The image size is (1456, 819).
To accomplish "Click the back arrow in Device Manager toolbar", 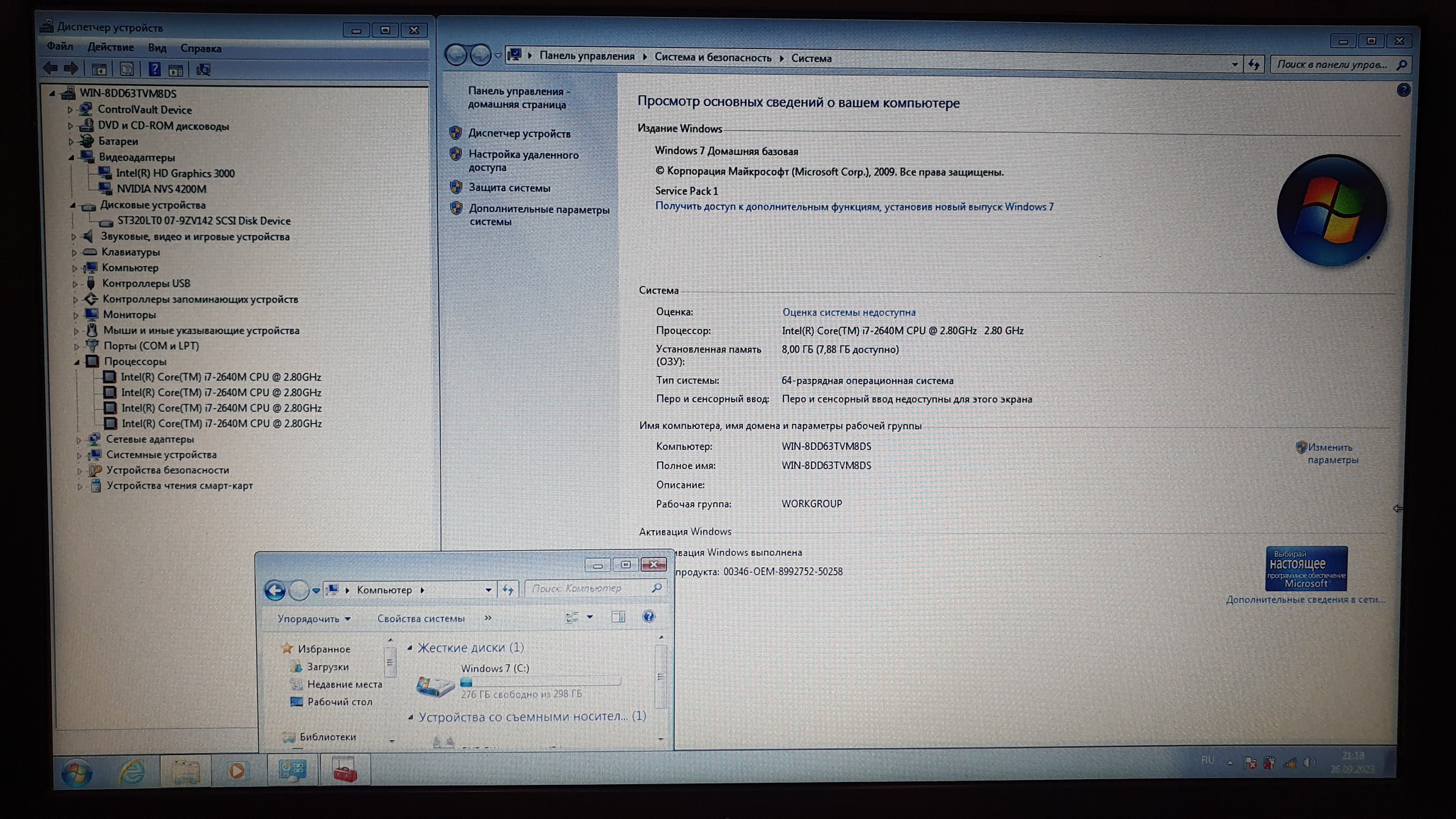I will coord(50,68).
